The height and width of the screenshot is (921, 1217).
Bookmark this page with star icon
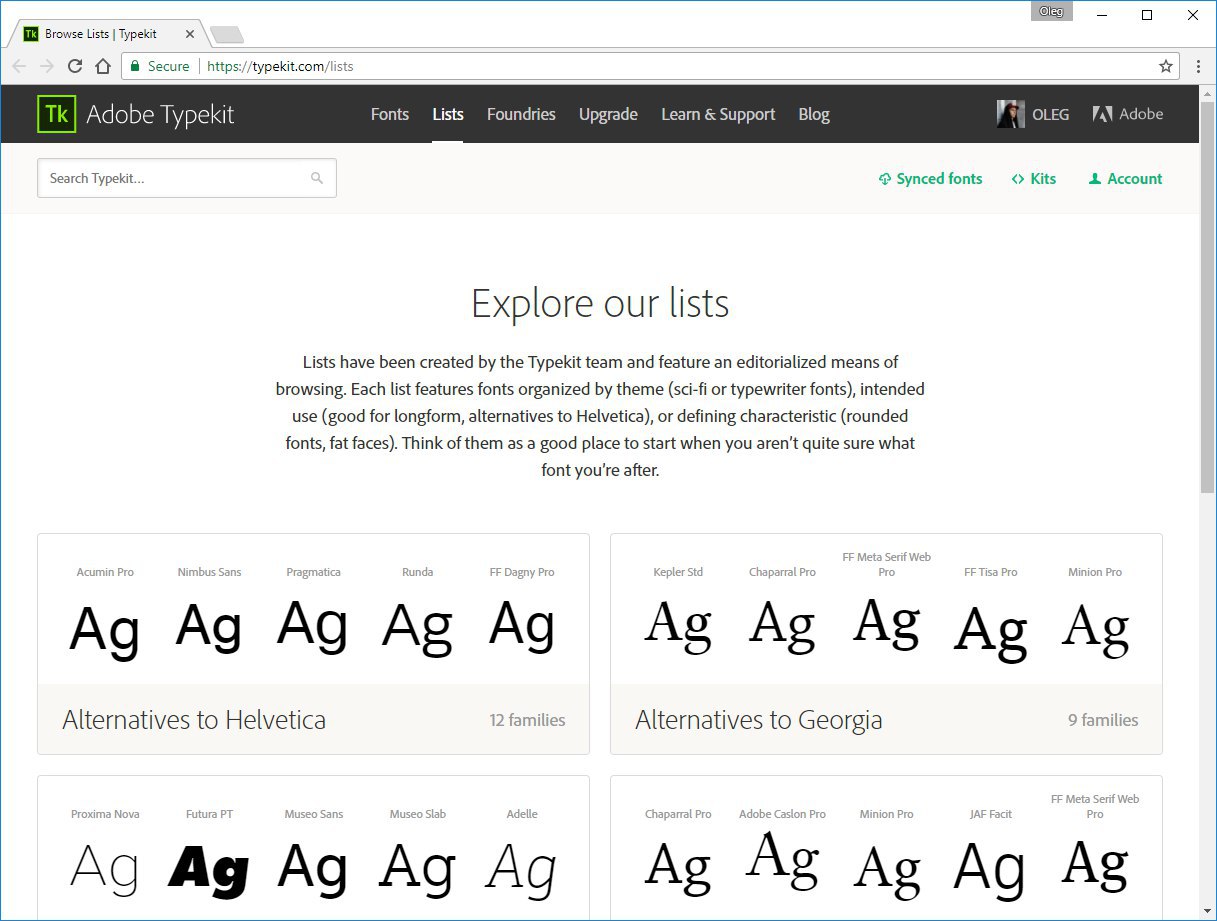click(1166, 66)
